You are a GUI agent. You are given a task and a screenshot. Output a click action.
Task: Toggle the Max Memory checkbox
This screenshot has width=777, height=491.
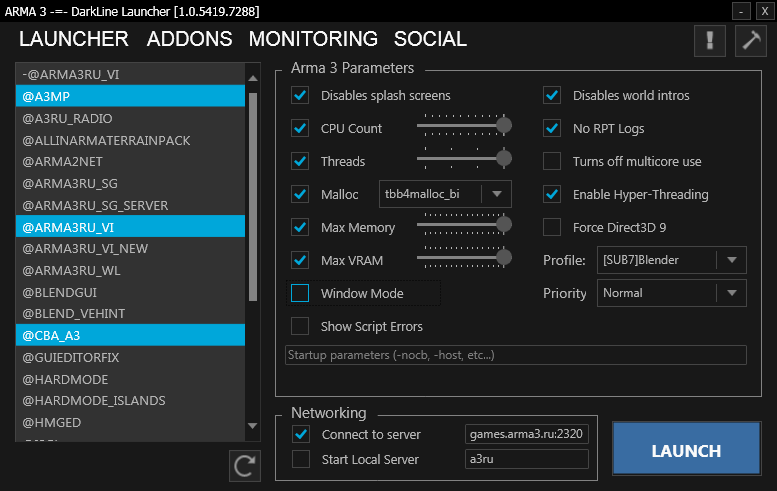point(300,227)
